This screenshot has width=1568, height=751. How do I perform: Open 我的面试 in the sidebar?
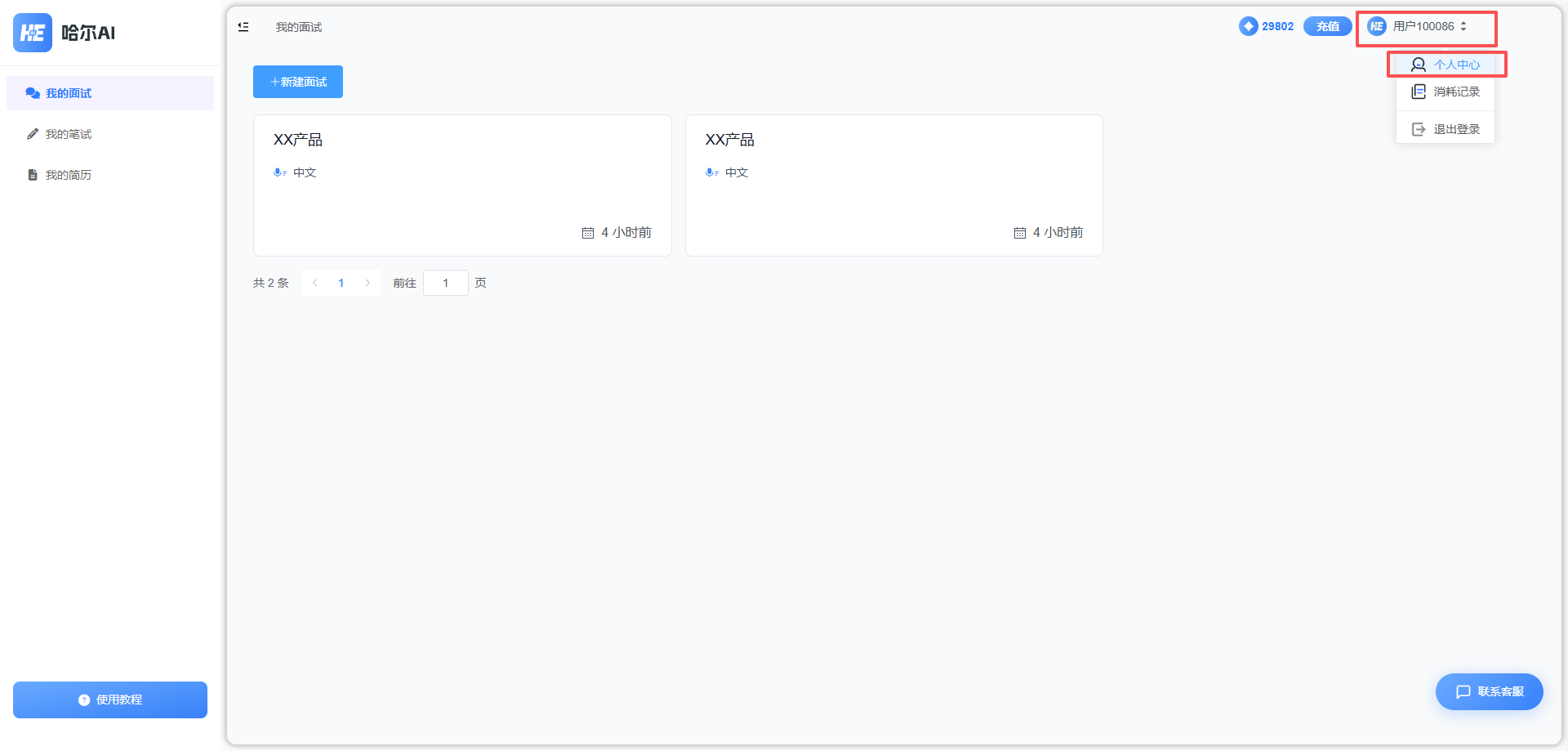pyautogui.click(x=69, y=93)
